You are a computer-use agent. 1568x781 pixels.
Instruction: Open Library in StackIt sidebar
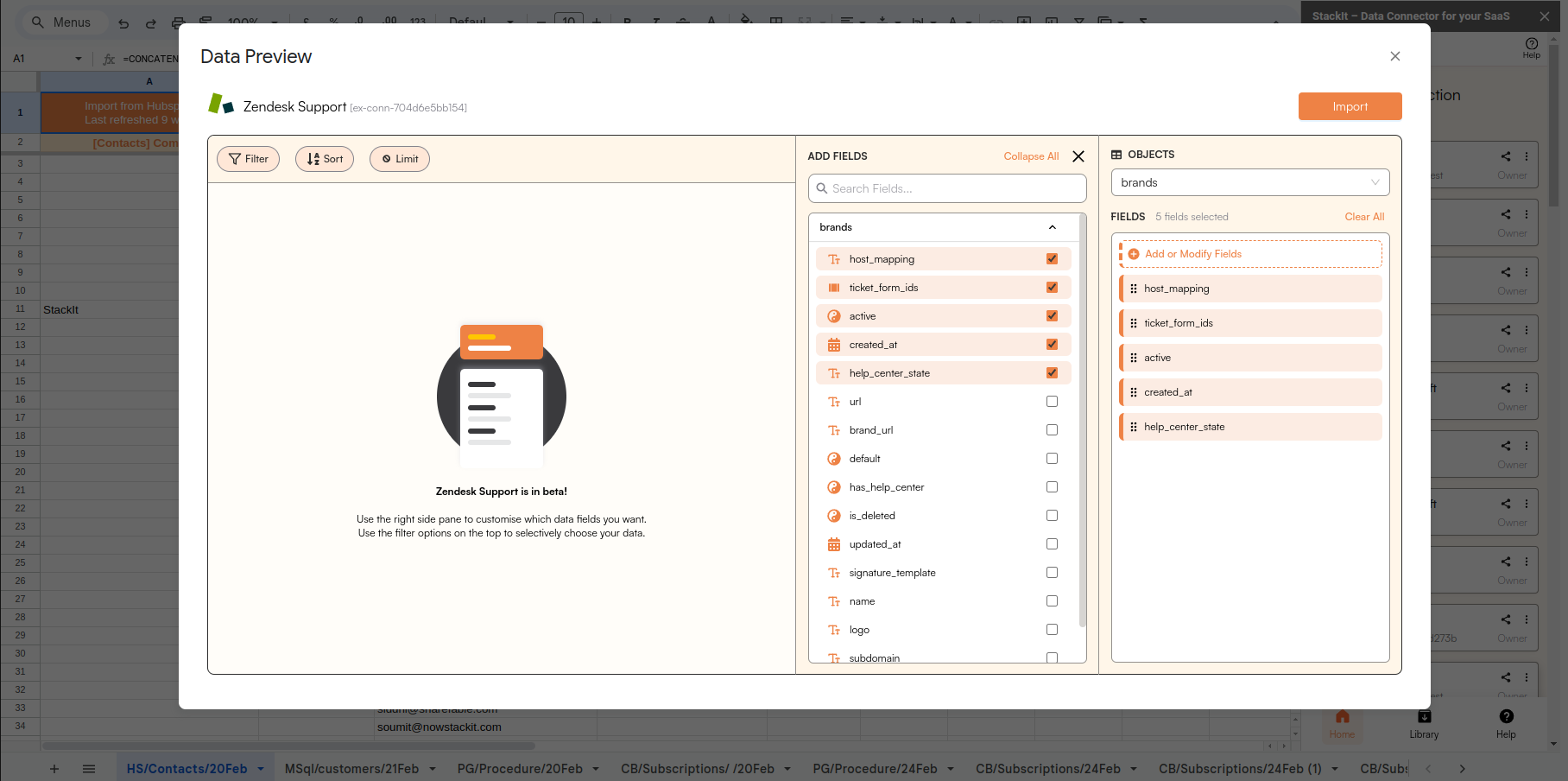1424,724
